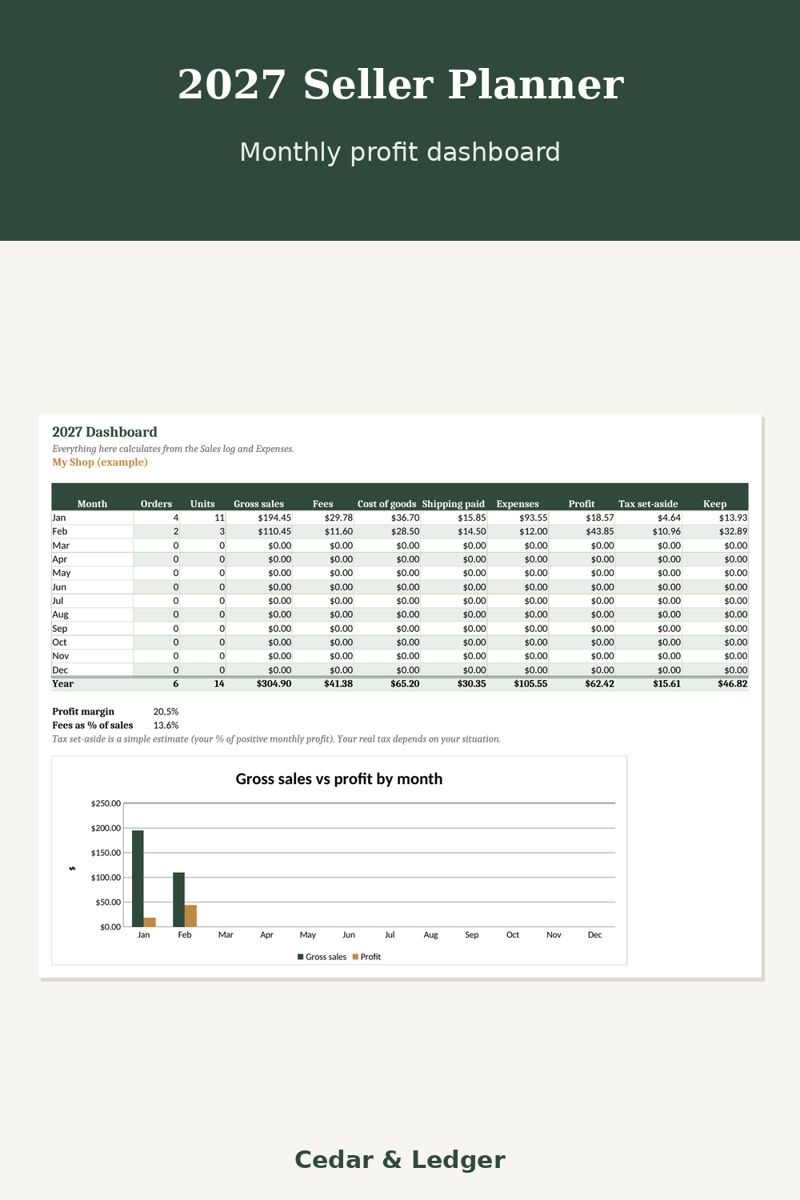Click the "Profit margin" label
Viewport: 800px width, 1200px height.
pos(83,712)
